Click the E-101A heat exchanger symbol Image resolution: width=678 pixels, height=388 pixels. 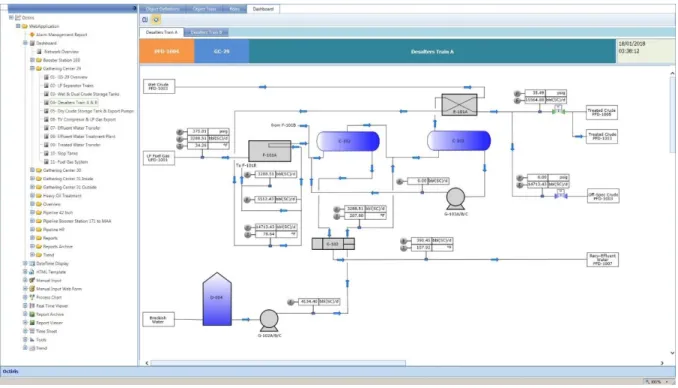(x=459, y=105)
